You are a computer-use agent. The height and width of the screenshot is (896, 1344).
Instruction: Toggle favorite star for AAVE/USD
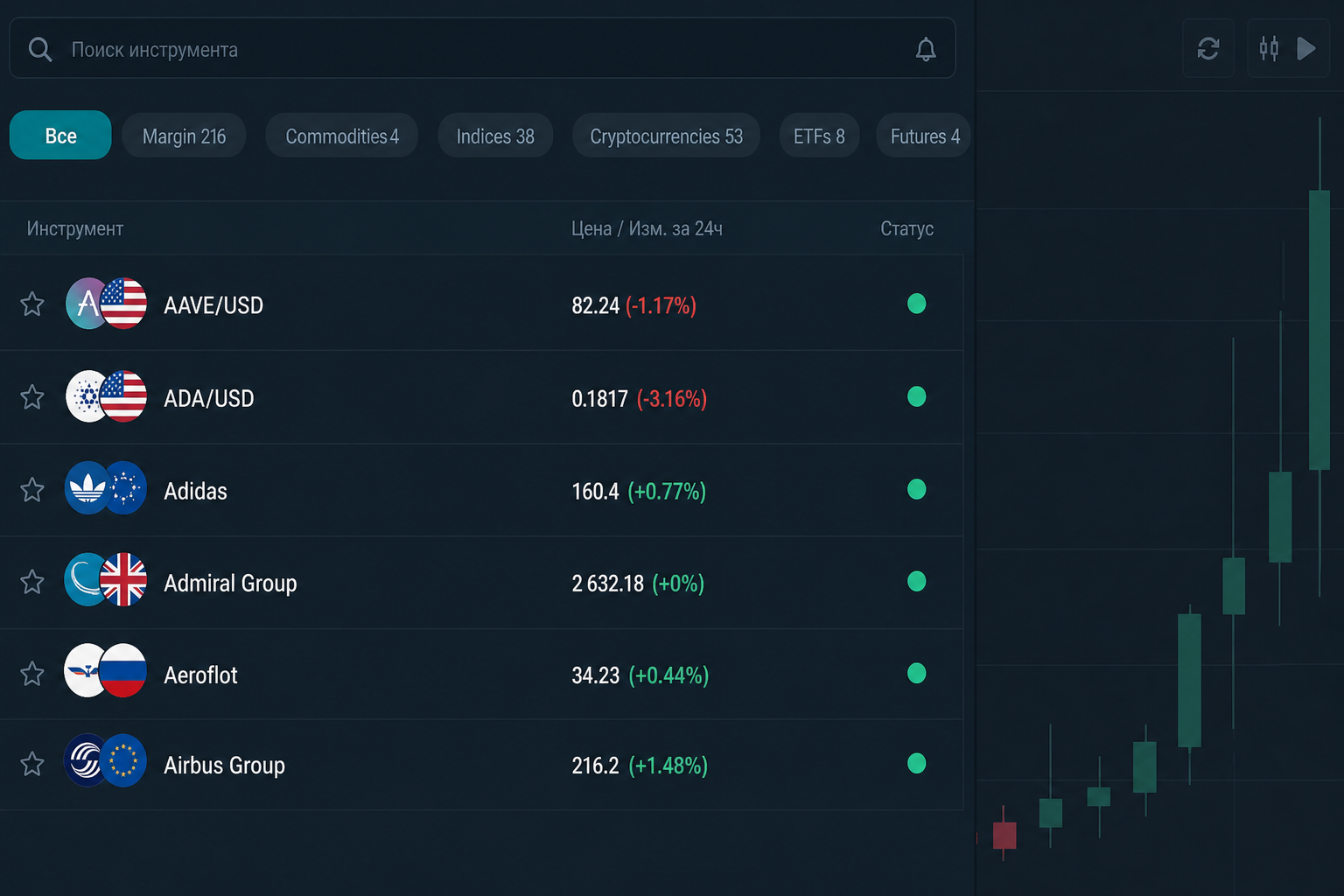point(32,304)
